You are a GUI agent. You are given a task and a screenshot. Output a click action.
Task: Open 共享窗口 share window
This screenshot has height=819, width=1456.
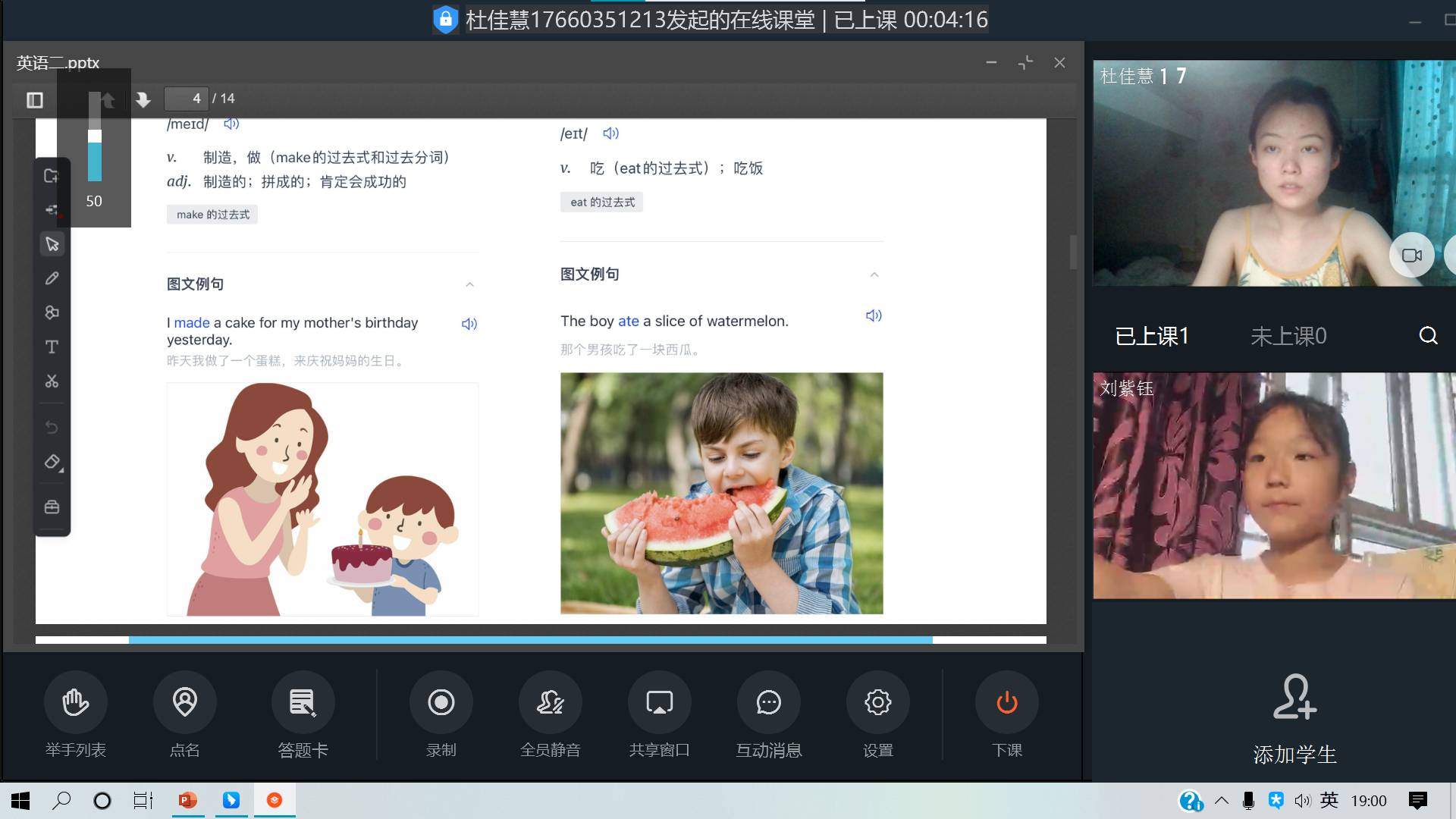660,715
